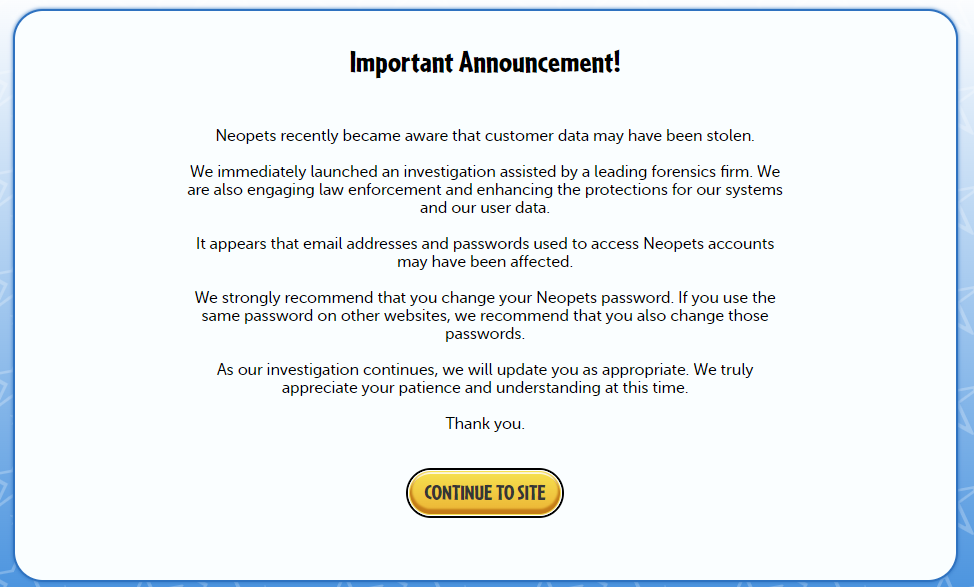This screenshot has width=974, height=587.
Task: Click "appreciate your patience and understanding" line
Action: click(440, 388)
